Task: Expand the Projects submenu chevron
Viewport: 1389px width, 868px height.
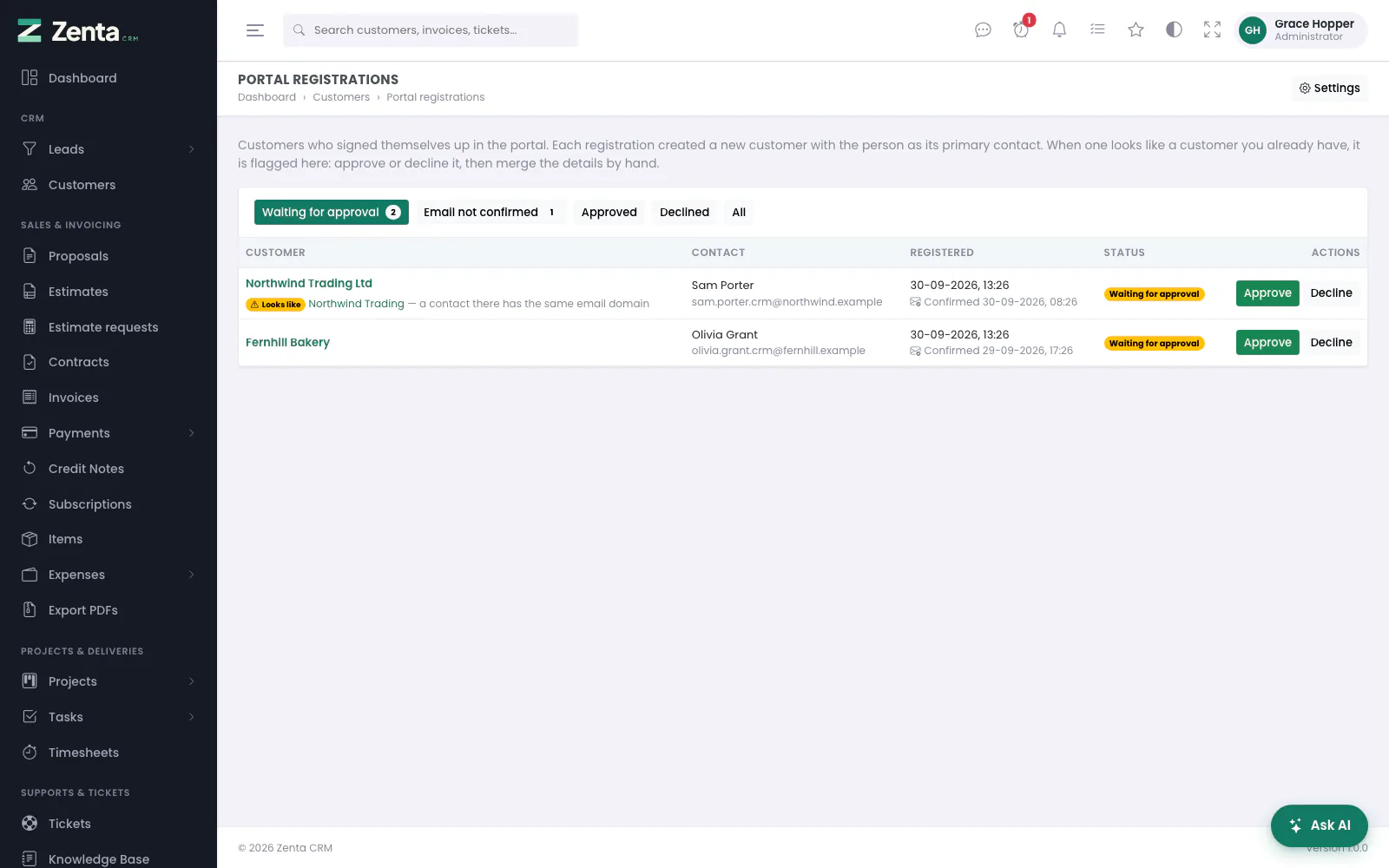Action: (192, 681)
